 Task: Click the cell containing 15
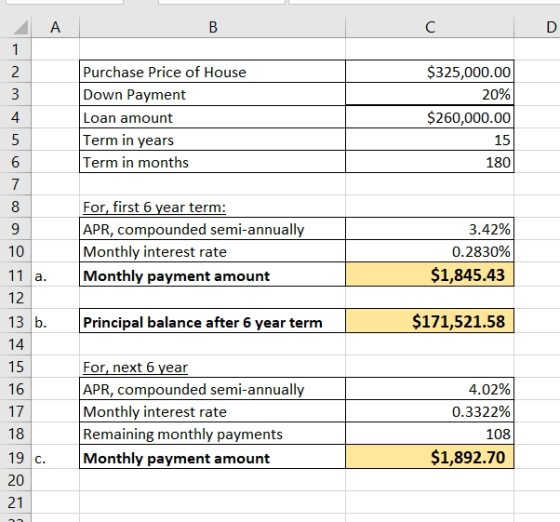coord(430,140)
